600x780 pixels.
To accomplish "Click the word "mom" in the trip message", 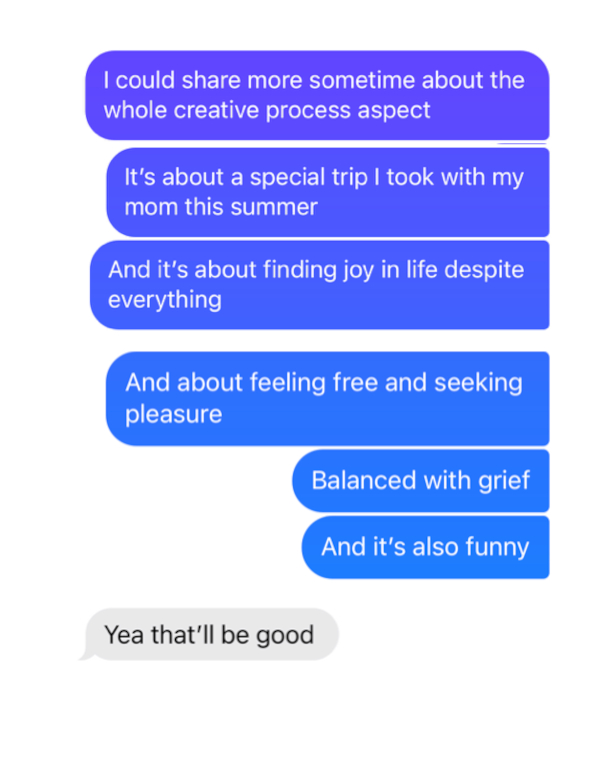I will (x=150, y=208).
